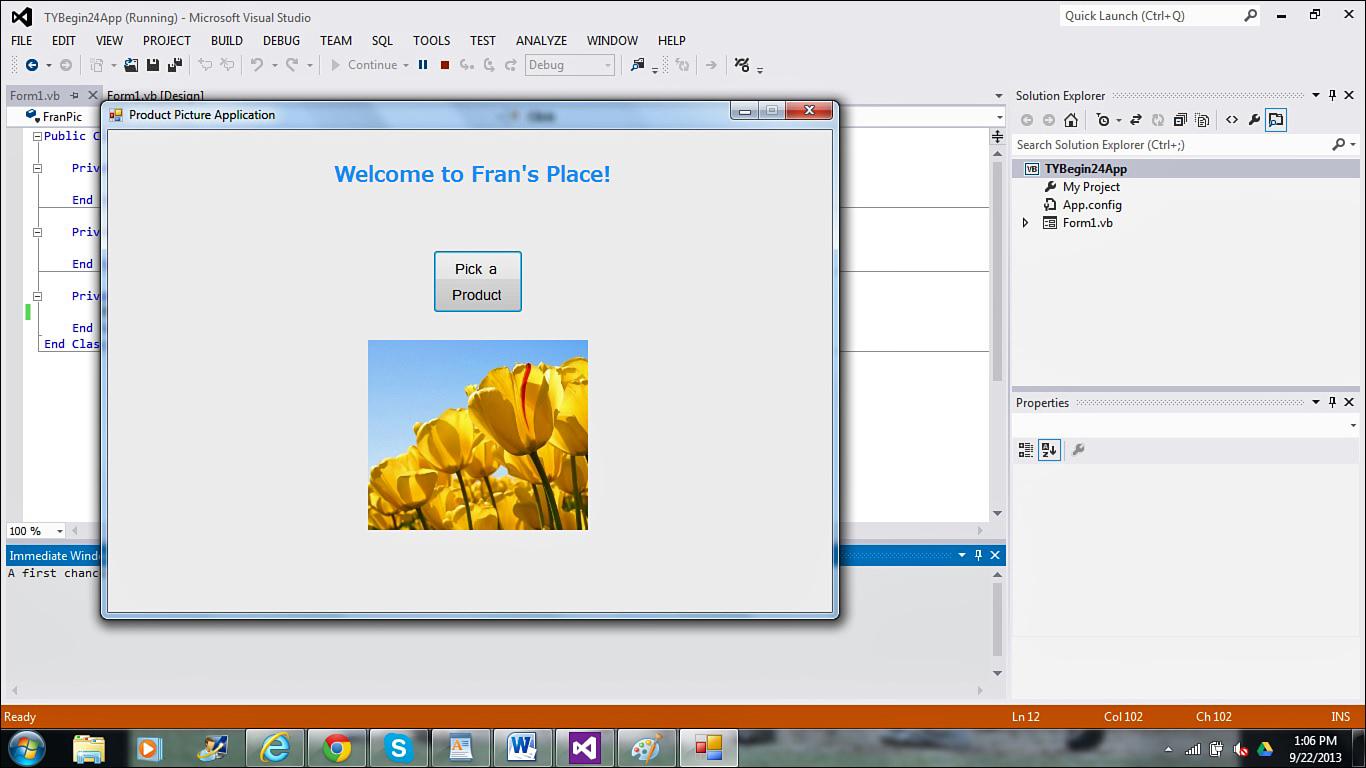The width and height of the screenshot is (1366, 768).
Task: Pin the Properties panel
Action: [x=1332, y=403]
